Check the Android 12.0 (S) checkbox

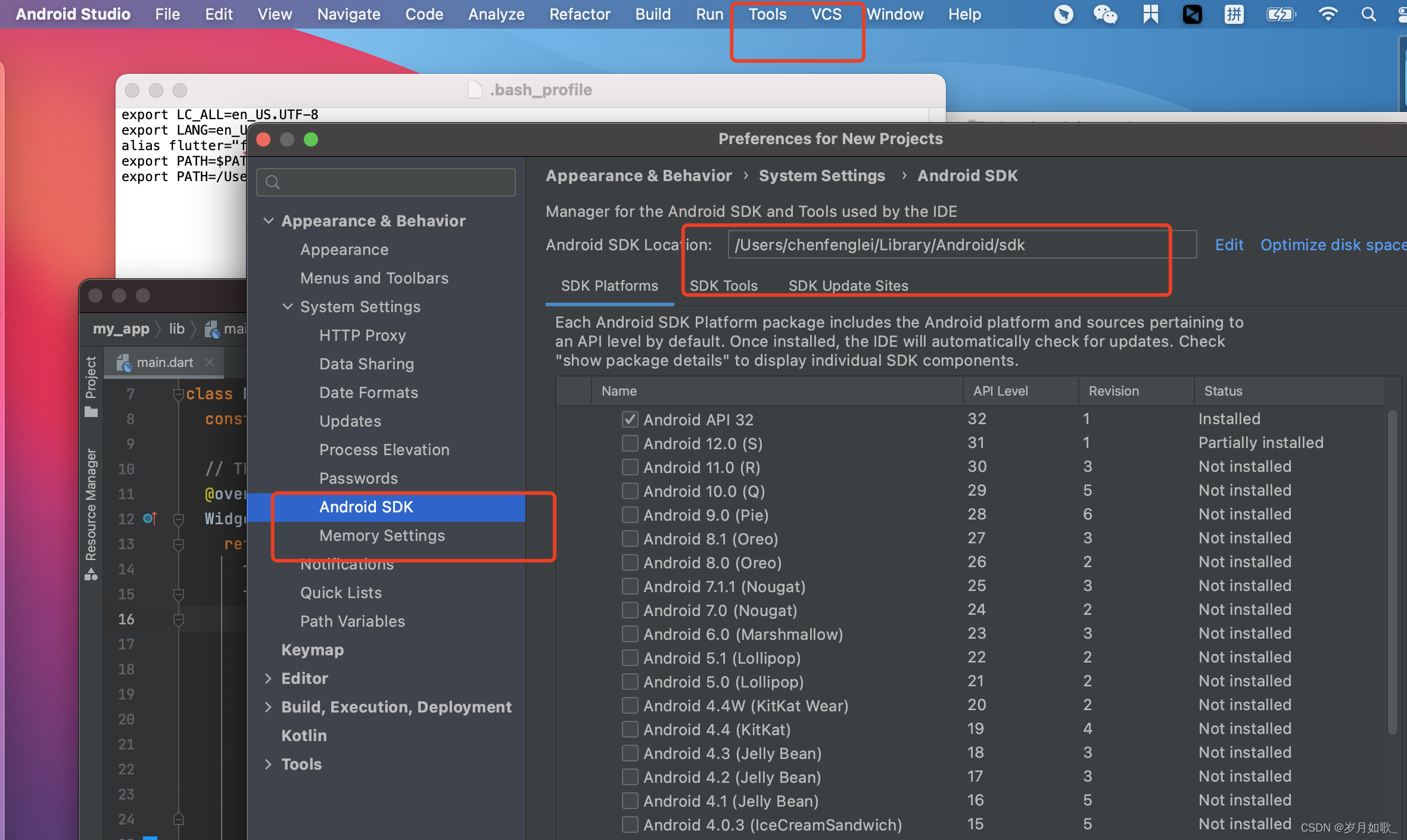(x=630, y=443)
